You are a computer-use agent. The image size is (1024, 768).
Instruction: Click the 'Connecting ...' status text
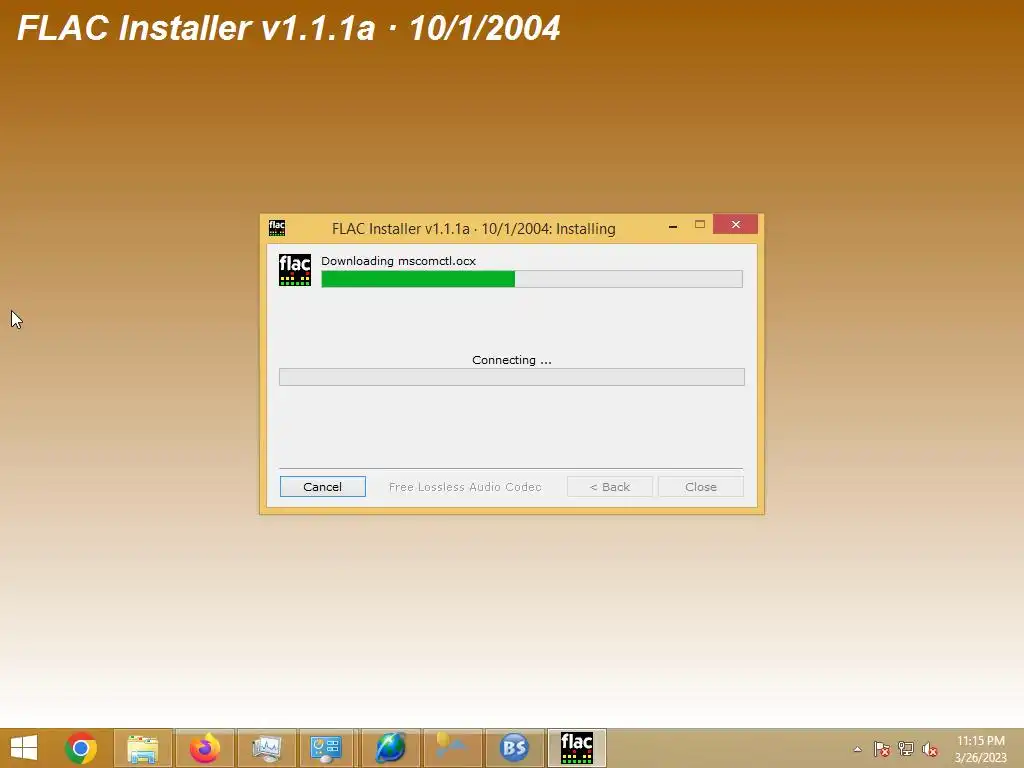[511, 360]
